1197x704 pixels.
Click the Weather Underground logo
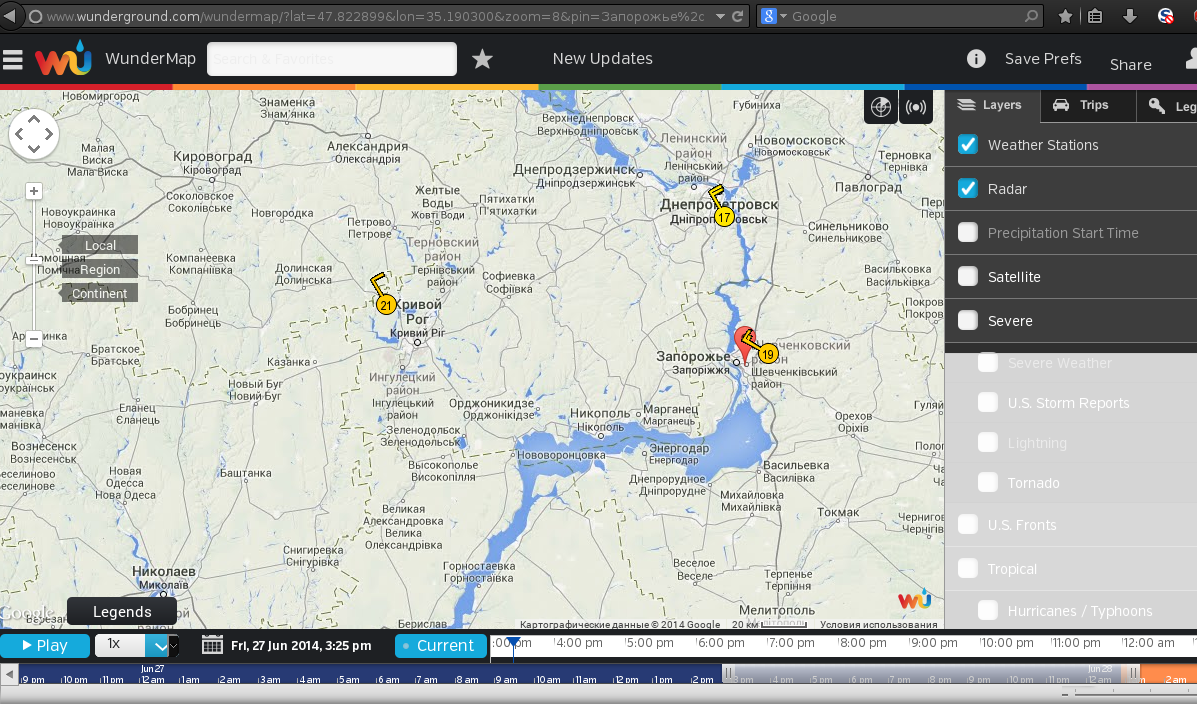pyautogui.click(x=63, y=58)
